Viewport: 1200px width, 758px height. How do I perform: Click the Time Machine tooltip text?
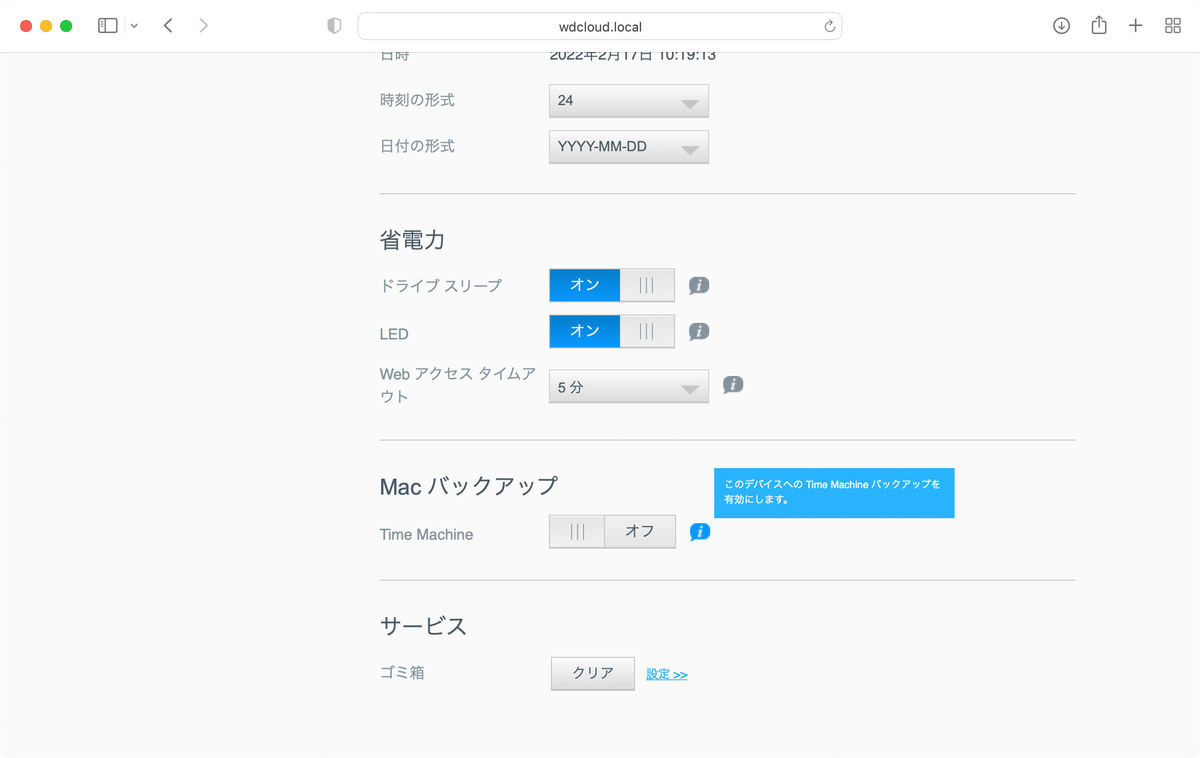(x=833, y=491)
